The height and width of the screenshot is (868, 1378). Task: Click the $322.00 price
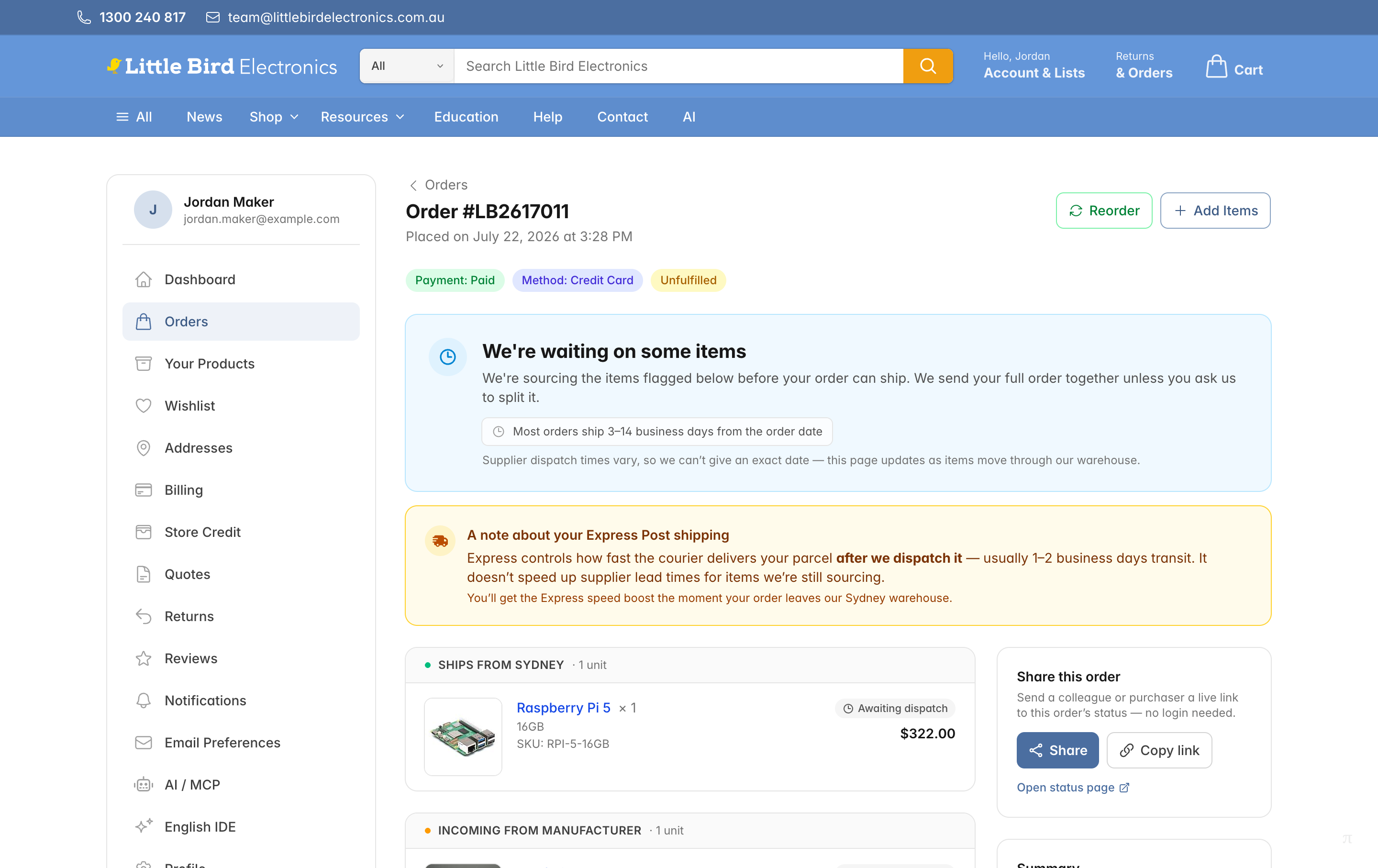pos(928,734)
